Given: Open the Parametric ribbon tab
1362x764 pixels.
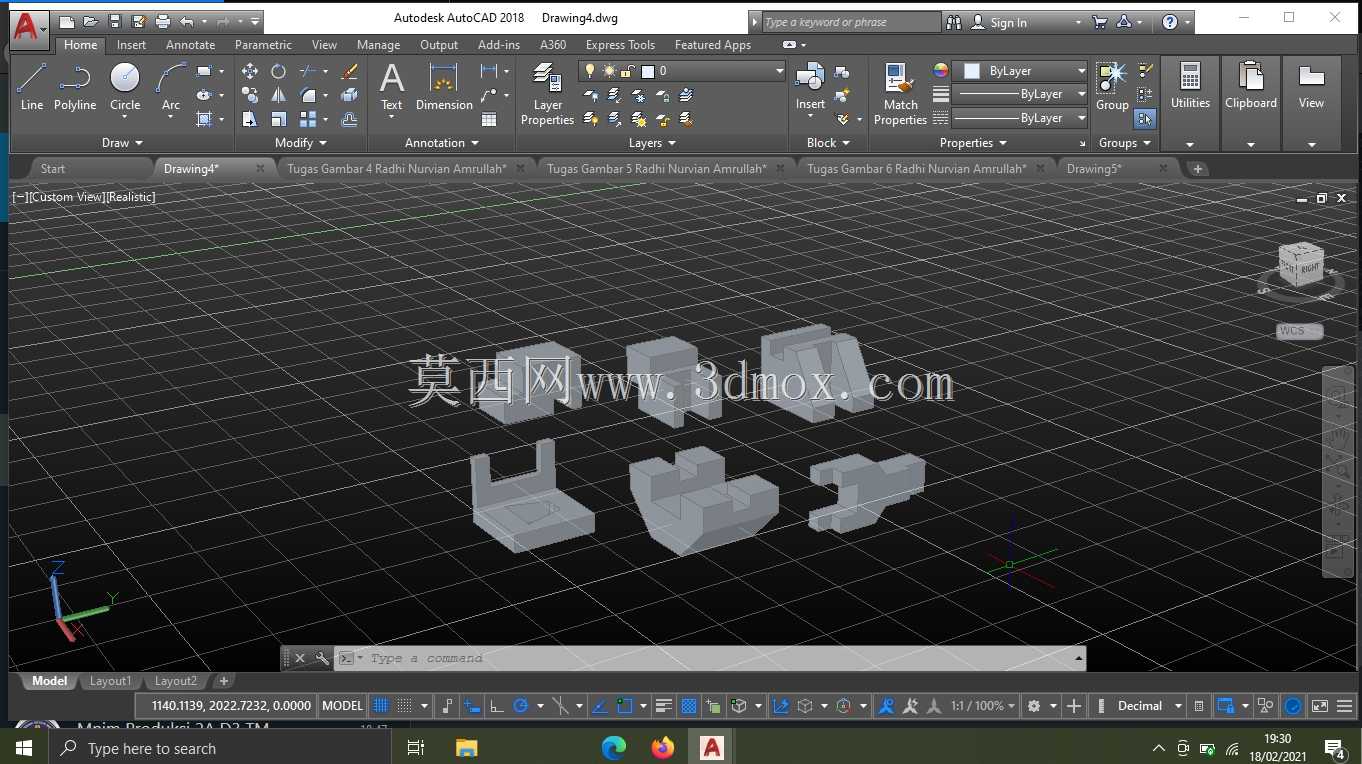Looking at the screenshot, I should [263, 45].
